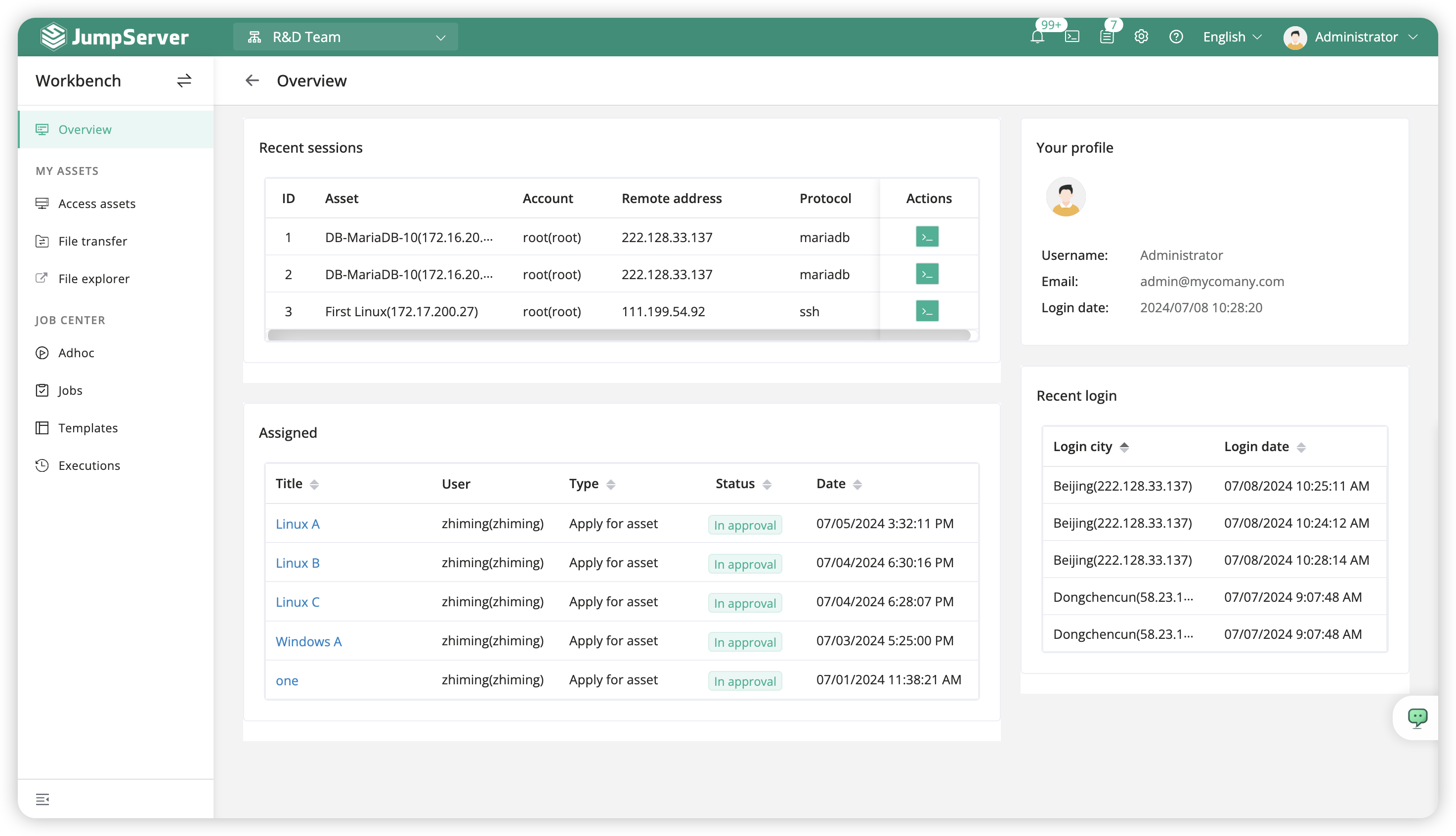Open the English language dropdown
Screen dimensions: 1456x836
(1232, 38)
